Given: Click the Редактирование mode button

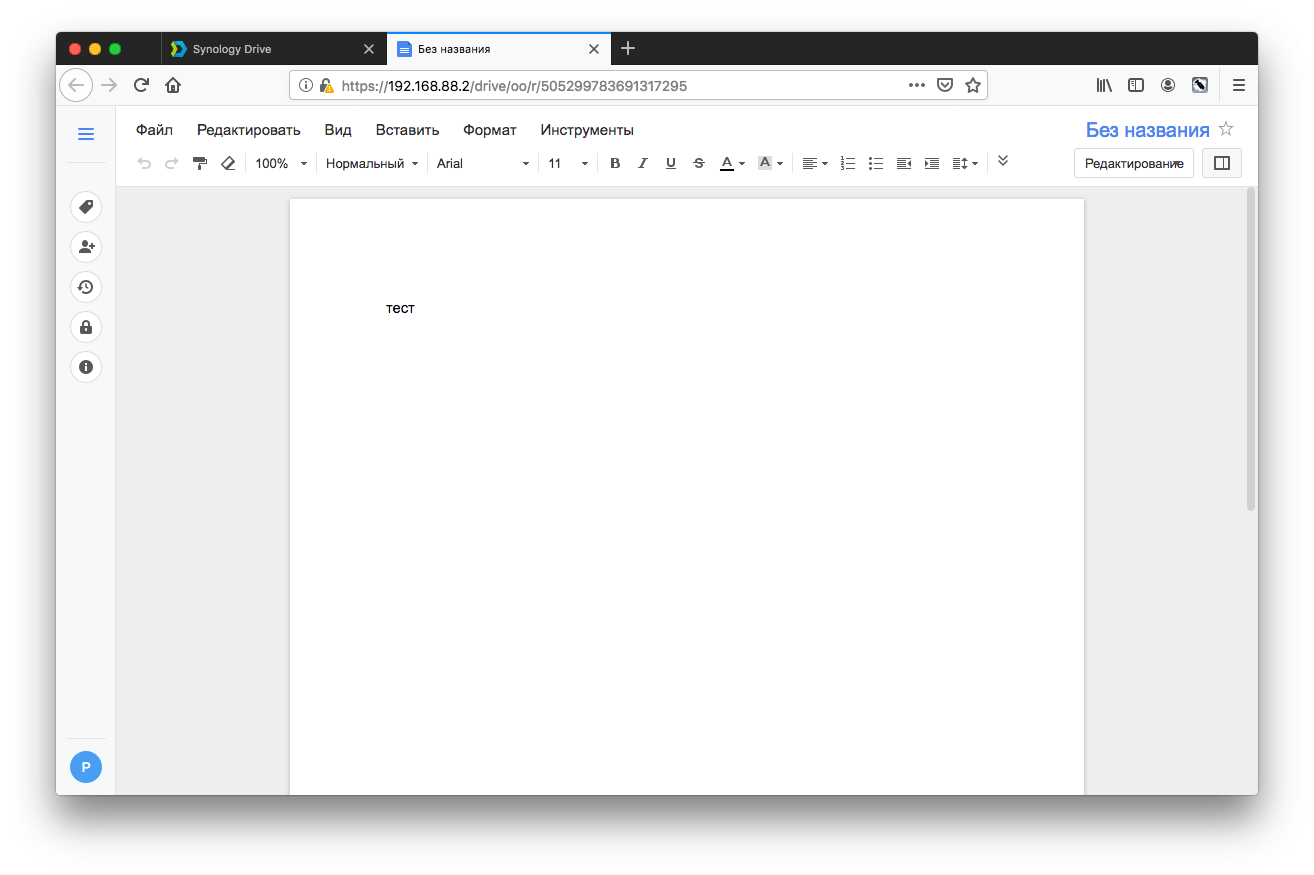Looking at the screenshot, I should (x=1134, y=163).
